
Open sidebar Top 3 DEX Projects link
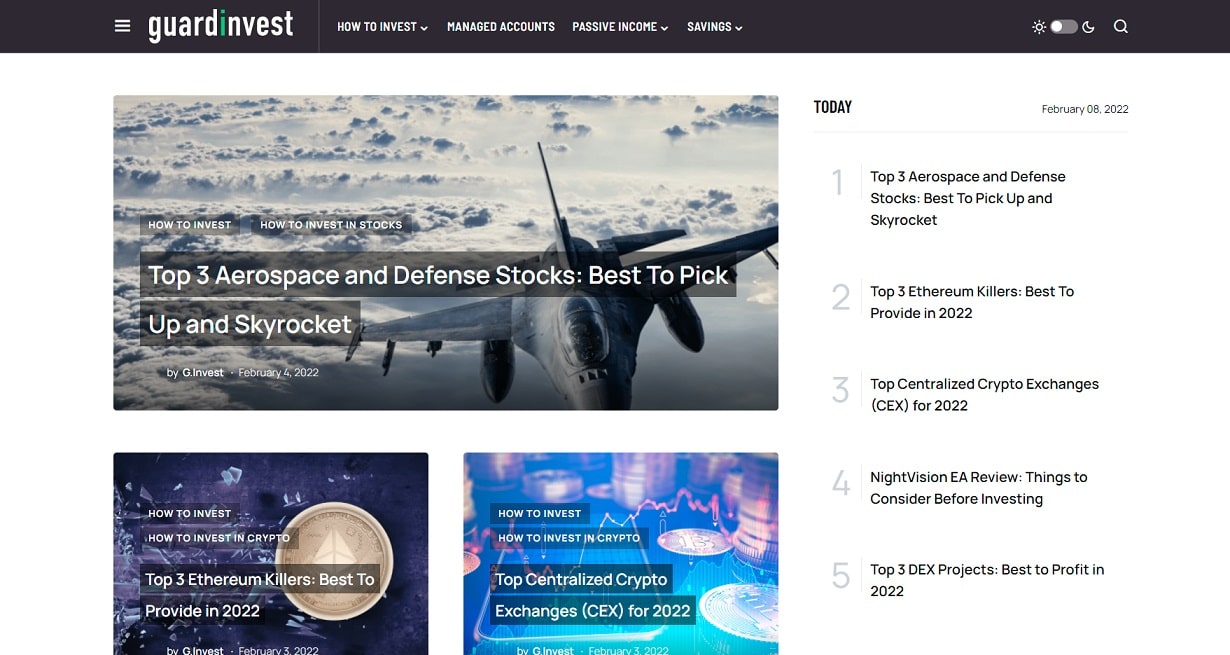987,580
